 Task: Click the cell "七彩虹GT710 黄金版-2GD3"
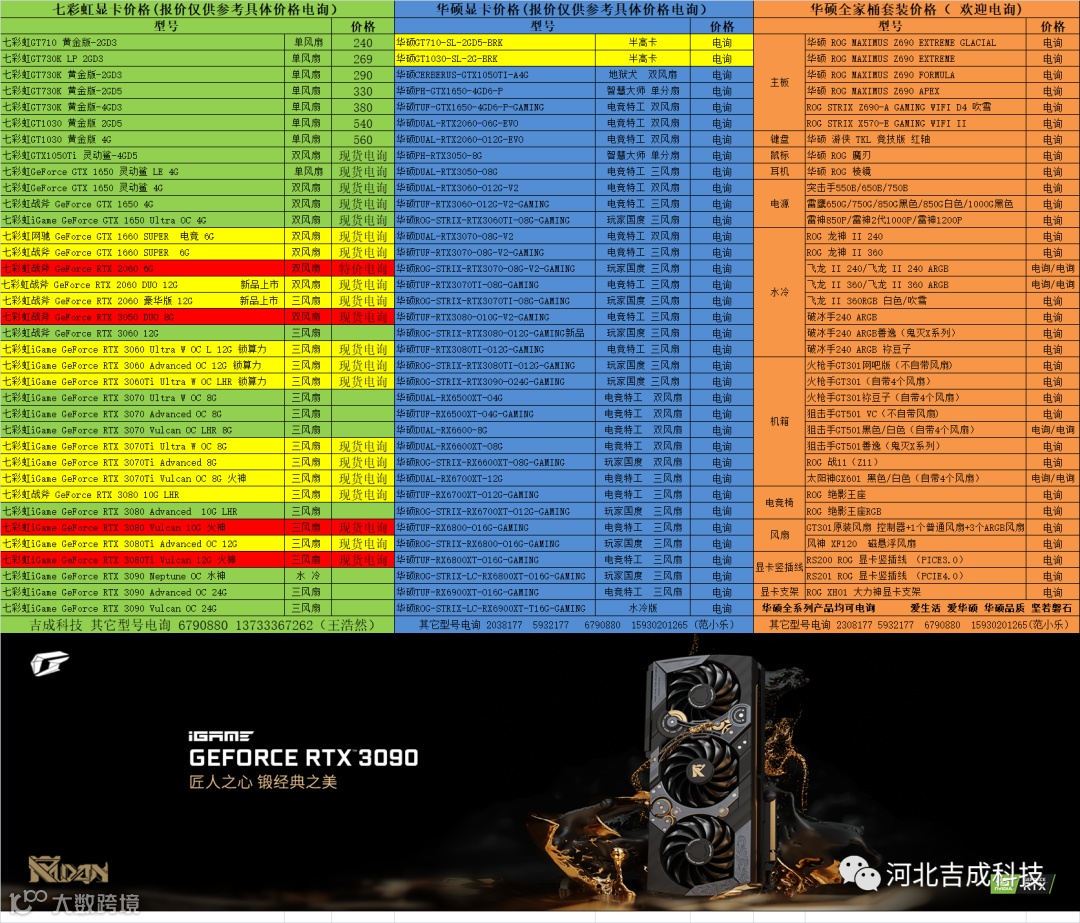coord(143,43)
